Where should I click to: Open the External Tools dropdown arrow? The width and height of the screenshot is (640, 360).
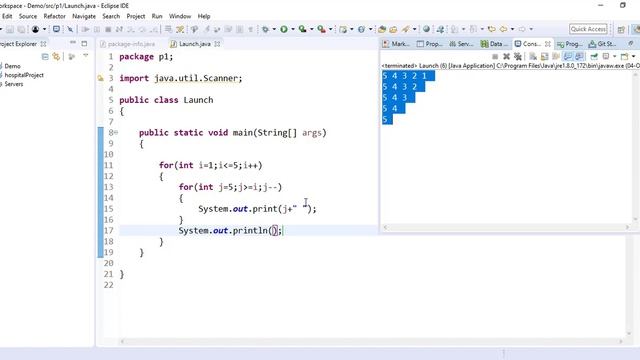click(x=331, y=29)
